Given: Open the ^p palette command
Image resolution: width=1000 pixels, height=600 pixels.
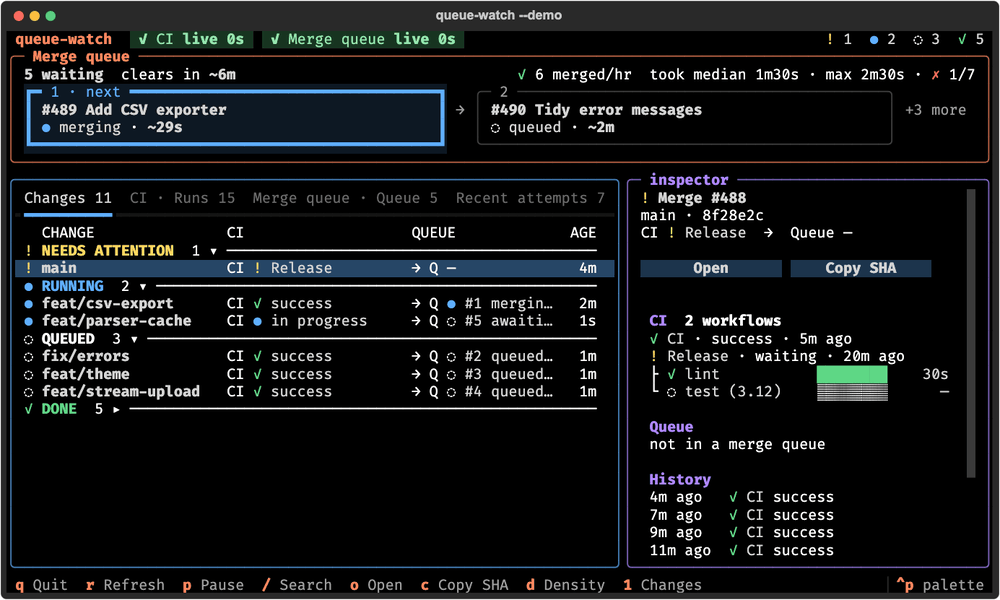Looking at the screenshot, I should point(940,585).
